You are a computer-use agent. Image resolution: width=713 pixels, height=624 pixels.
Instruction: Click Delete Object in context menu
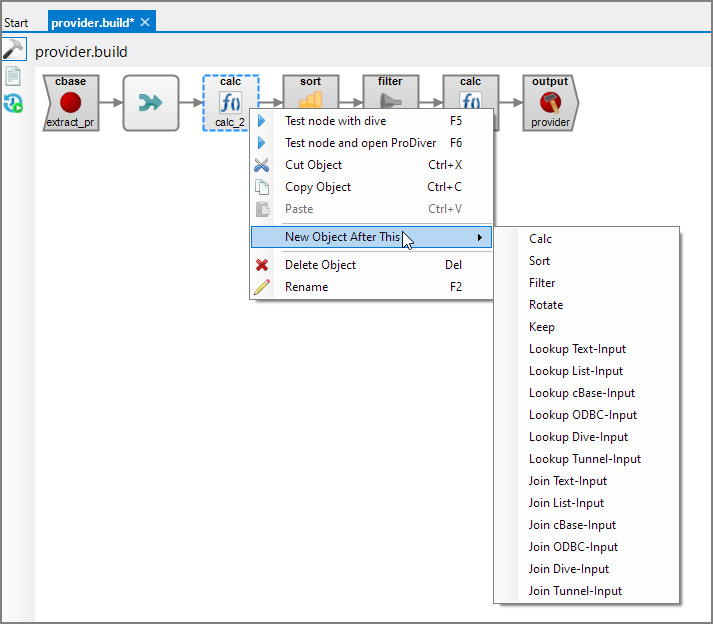[320, 265]
